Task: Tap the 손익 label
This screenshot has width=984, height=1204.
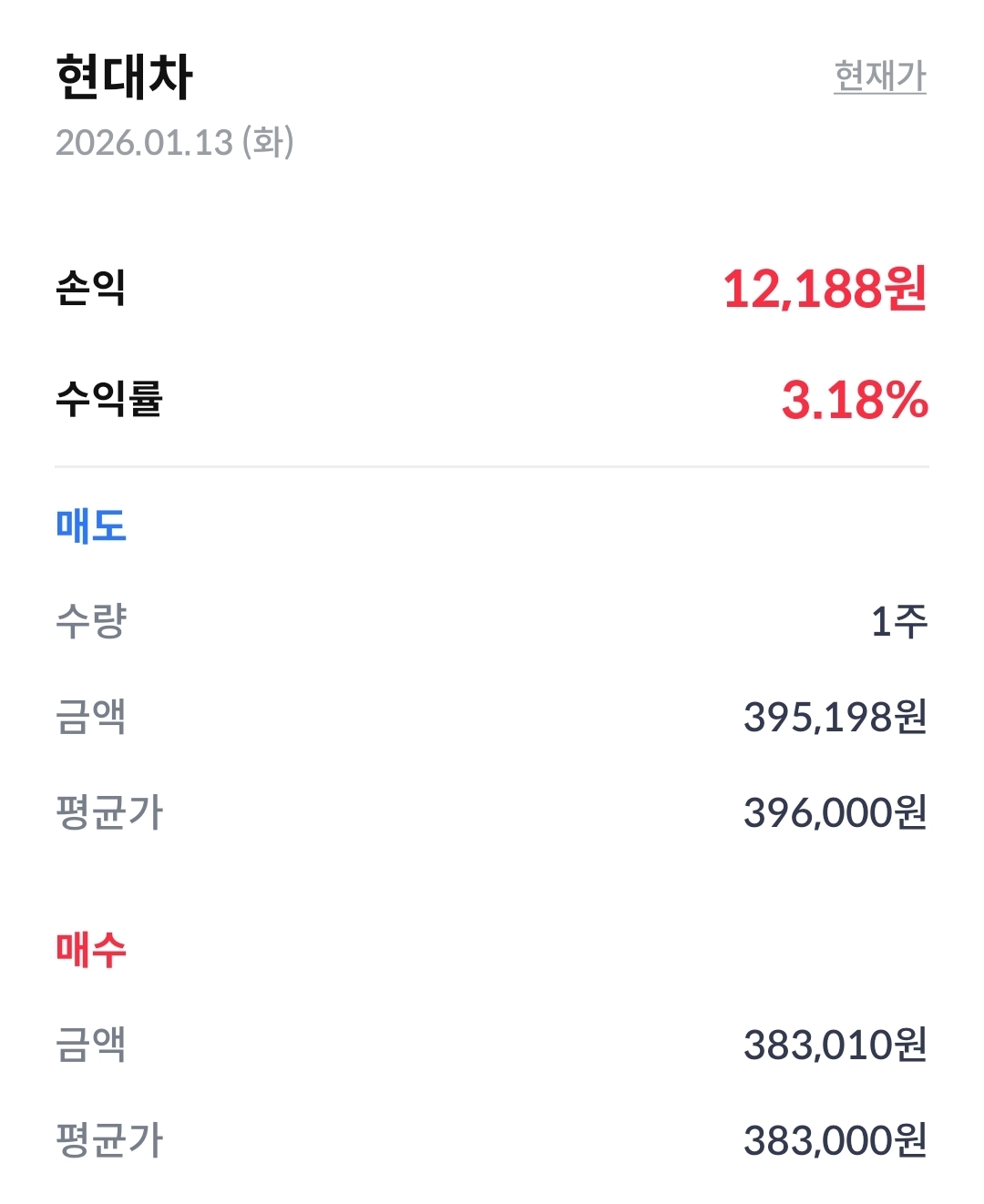Action: pos(90,289)
